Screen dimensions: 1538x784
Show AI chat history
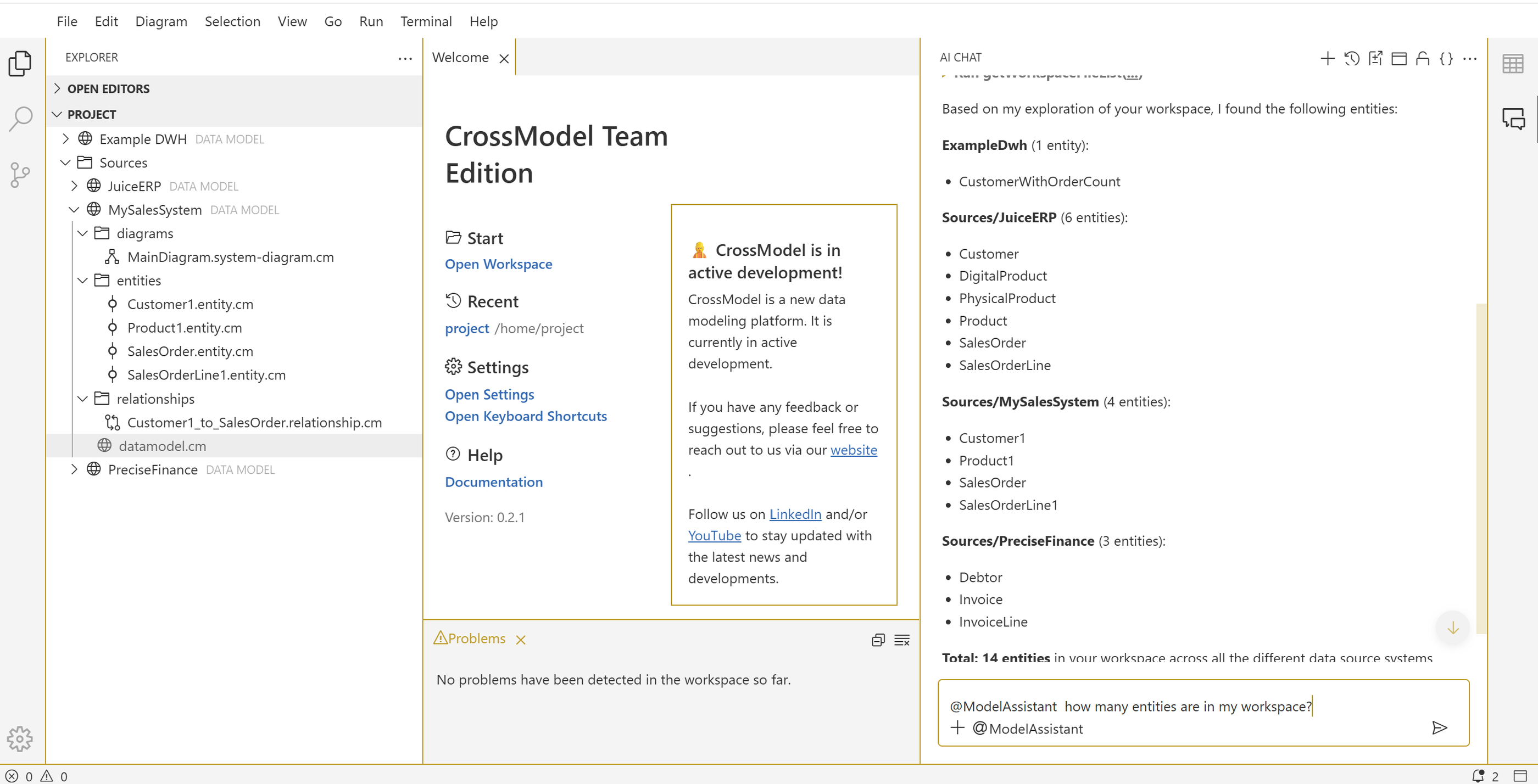pyautogui.click(x=1352, y=58)
